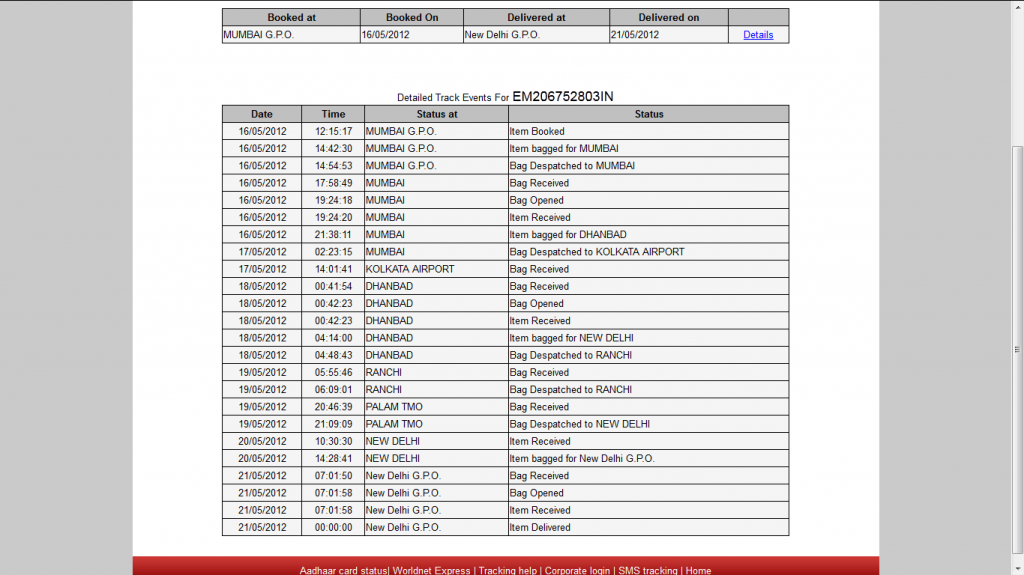
Task: Select time cell 10:30:30
Action: point(333,441)
